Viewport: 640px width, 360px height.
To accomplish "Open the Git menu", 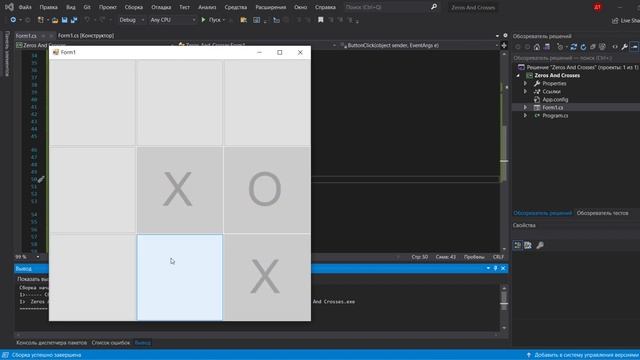I will (x=87, y=7).
